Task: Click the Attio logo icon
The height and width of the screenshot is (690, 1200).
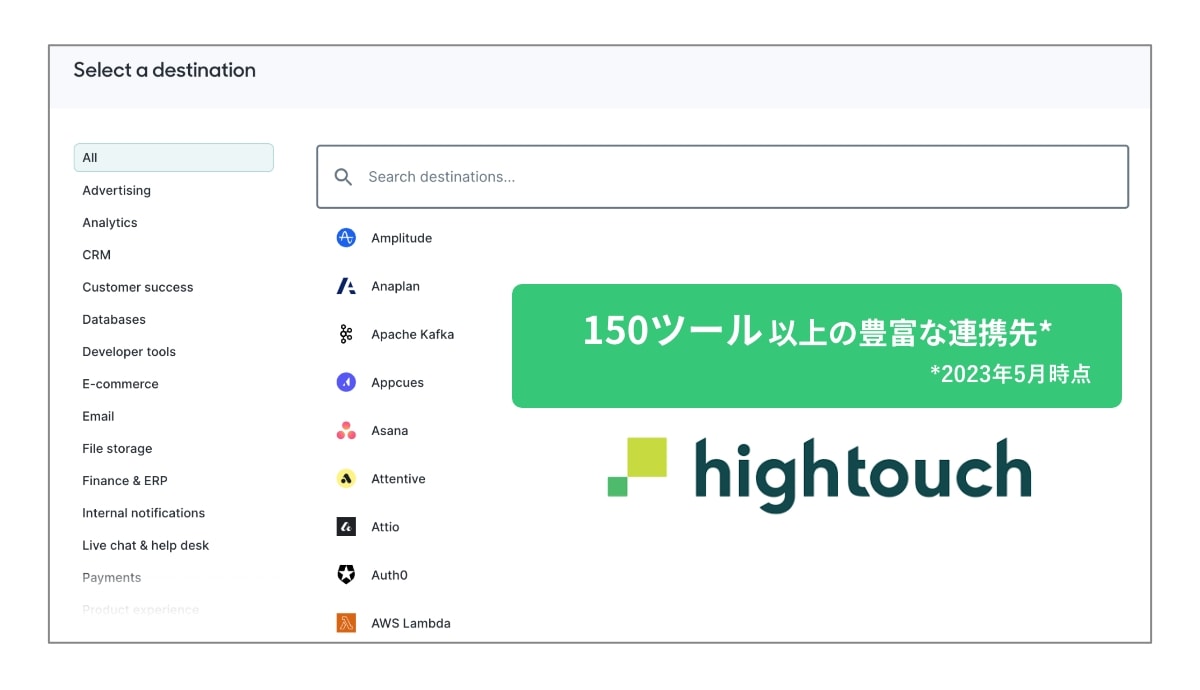Action: coord(346,527)
